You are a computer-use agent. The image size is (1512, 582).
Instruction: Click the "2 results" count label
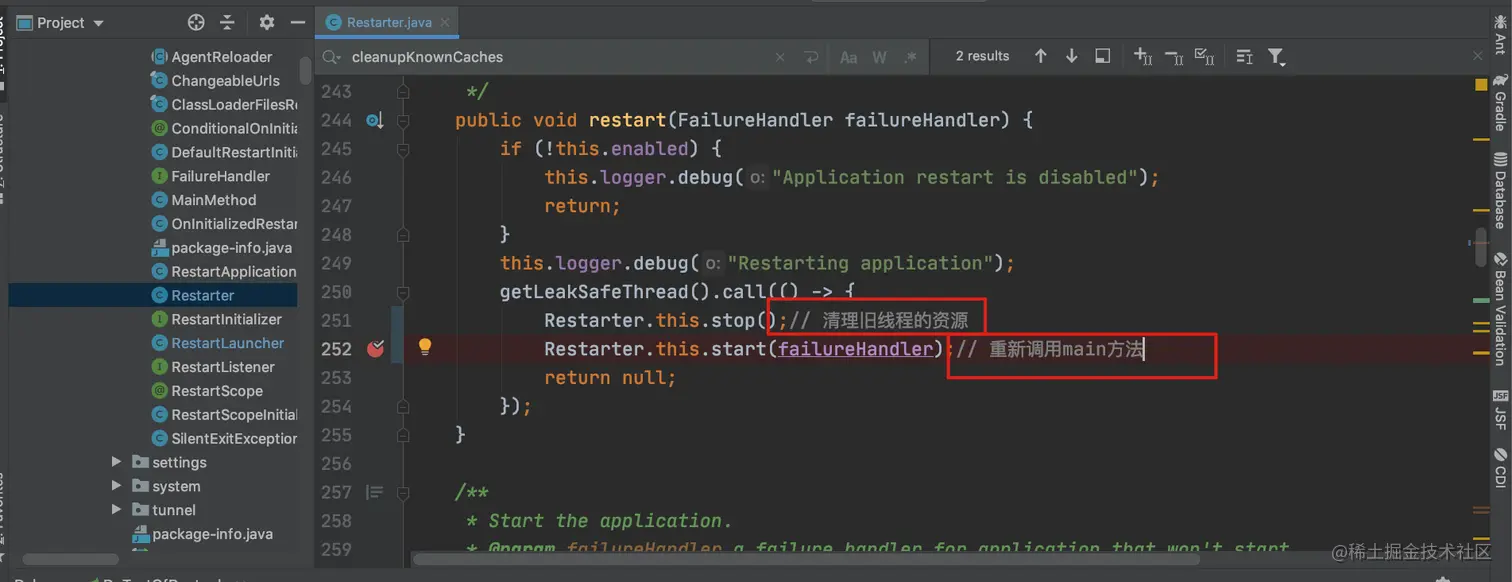[982, 56]
